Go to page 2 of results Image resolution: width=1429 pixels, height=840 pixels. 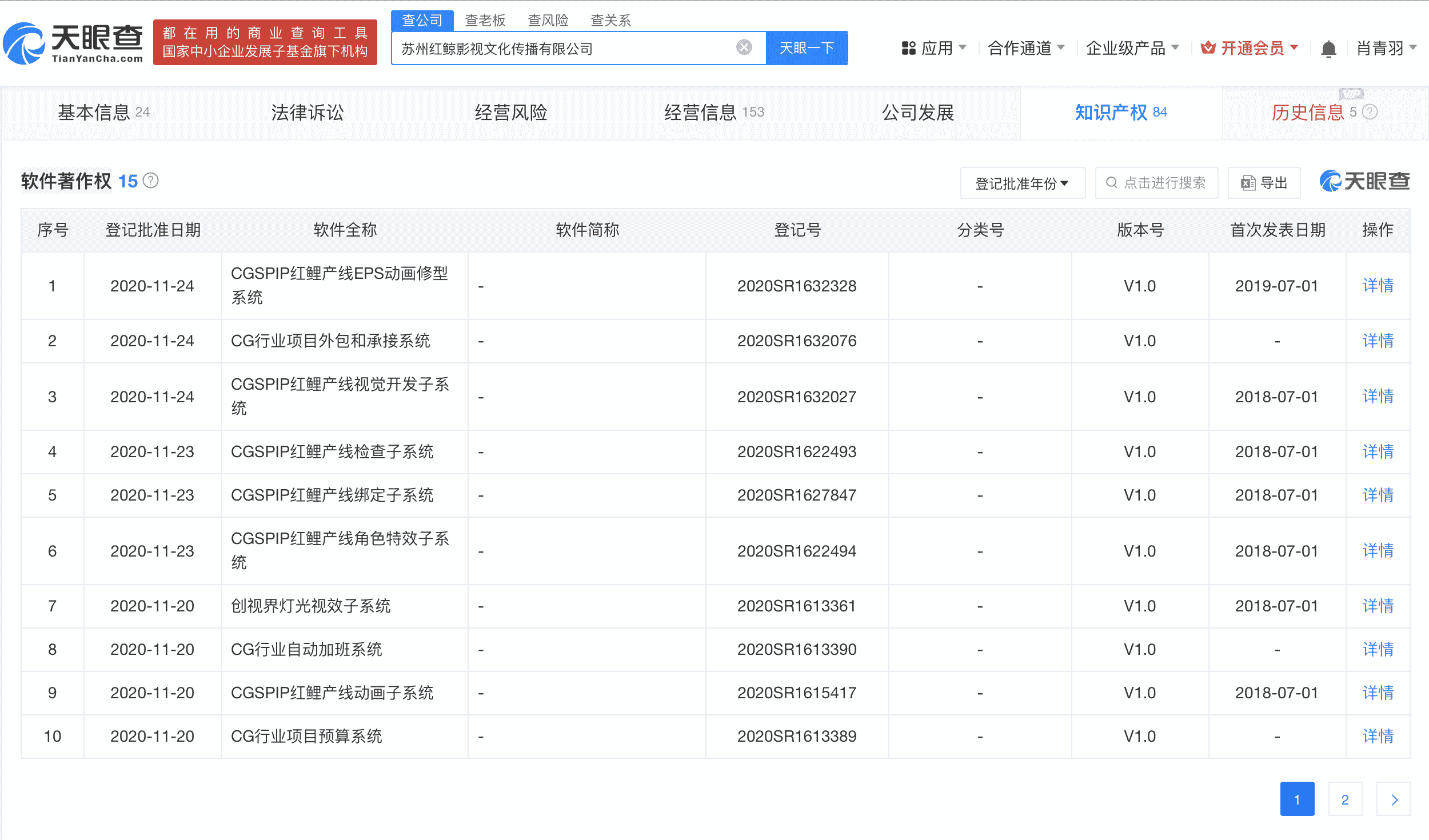coord(1346,799)
